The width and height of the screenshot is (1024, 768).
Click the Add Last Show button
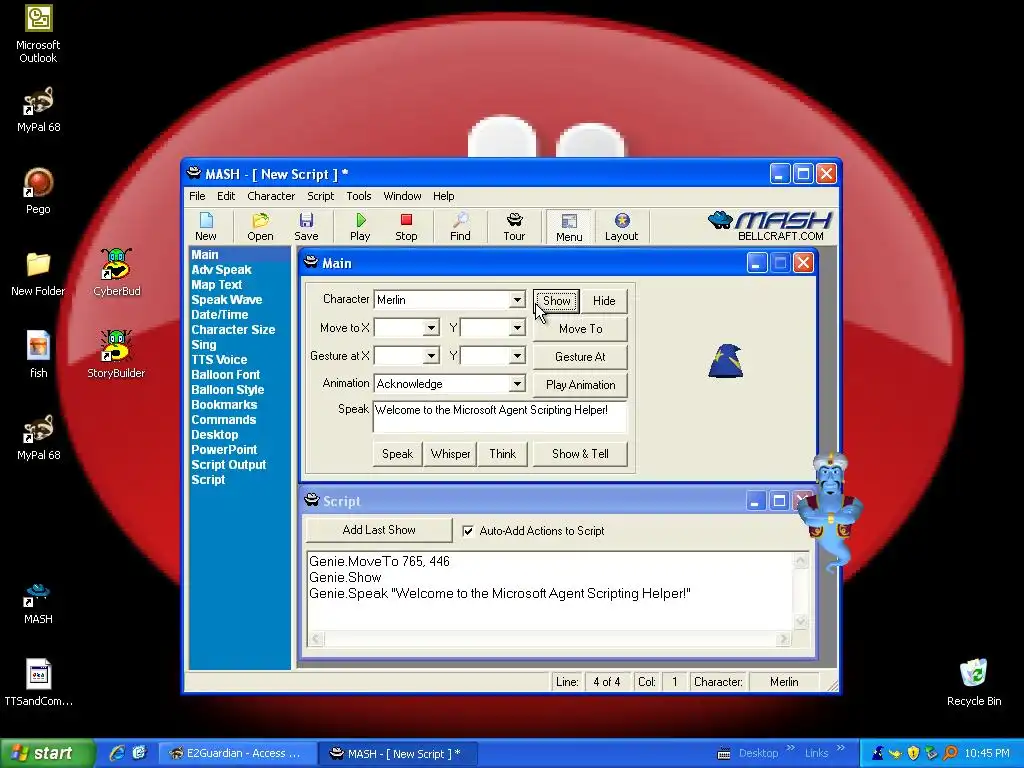click(x=379, y=530)
